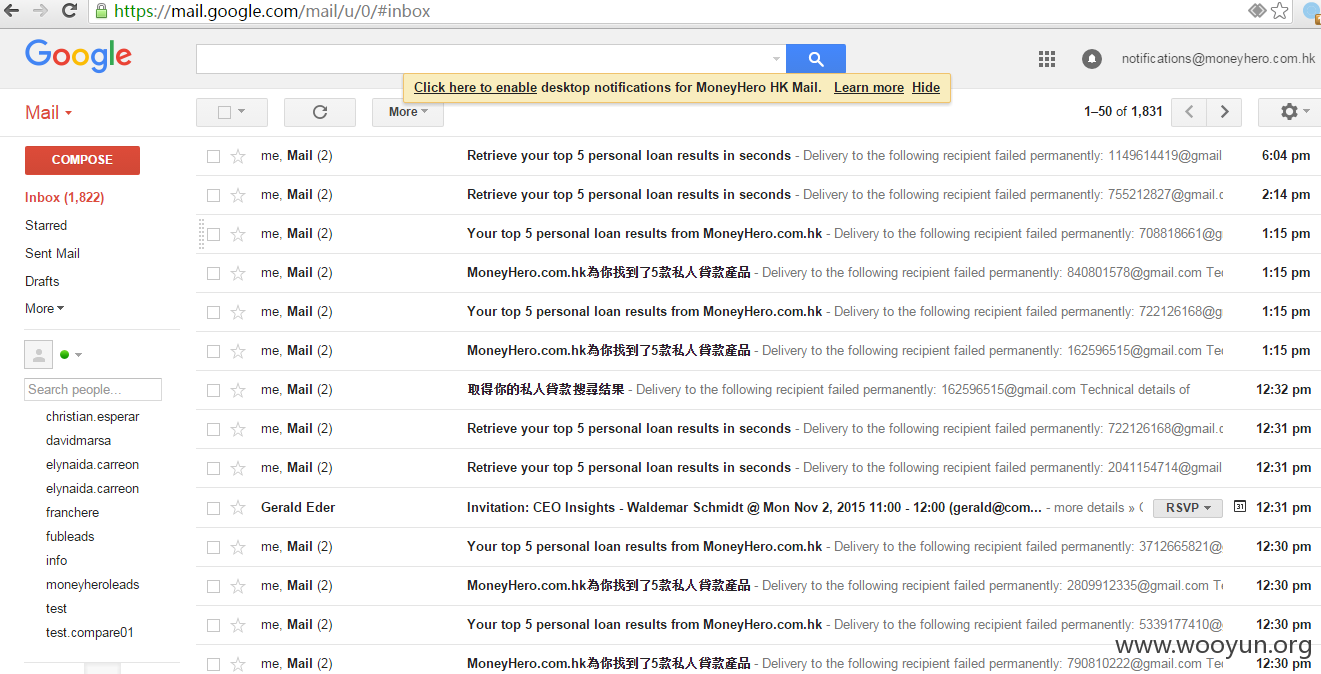Expand the More actions dropdown in toolbar
1321x674 pixels.
[x=408, y=112]
